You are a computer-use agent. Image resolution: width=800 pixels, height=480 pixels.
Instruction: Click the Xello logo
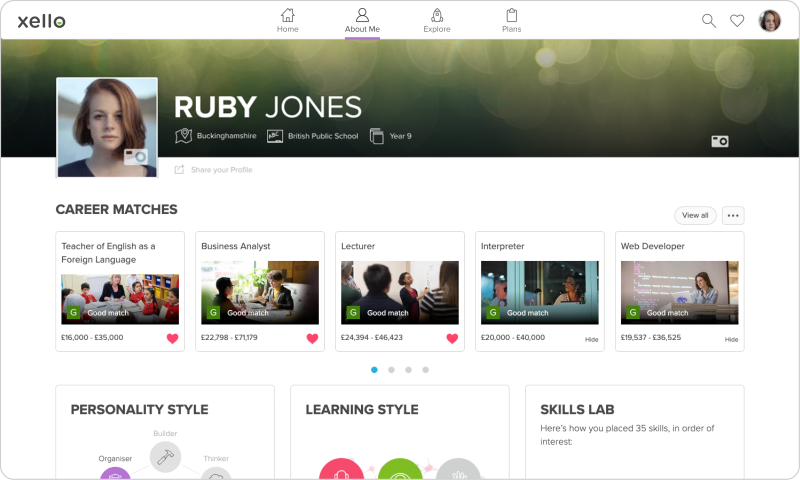(41, 21)
